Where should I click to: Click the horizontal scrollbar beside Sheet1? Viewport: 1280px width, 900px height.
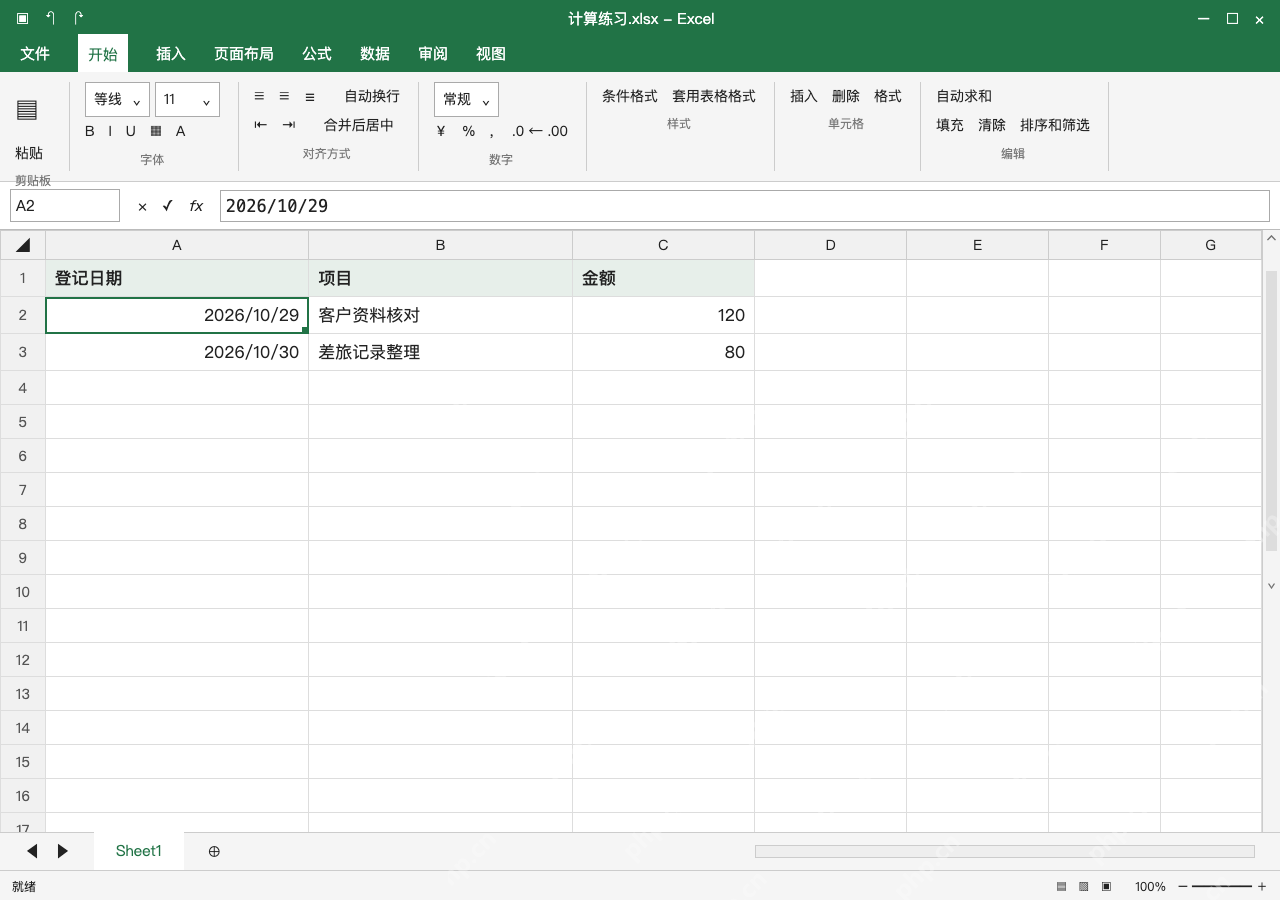1005,851
